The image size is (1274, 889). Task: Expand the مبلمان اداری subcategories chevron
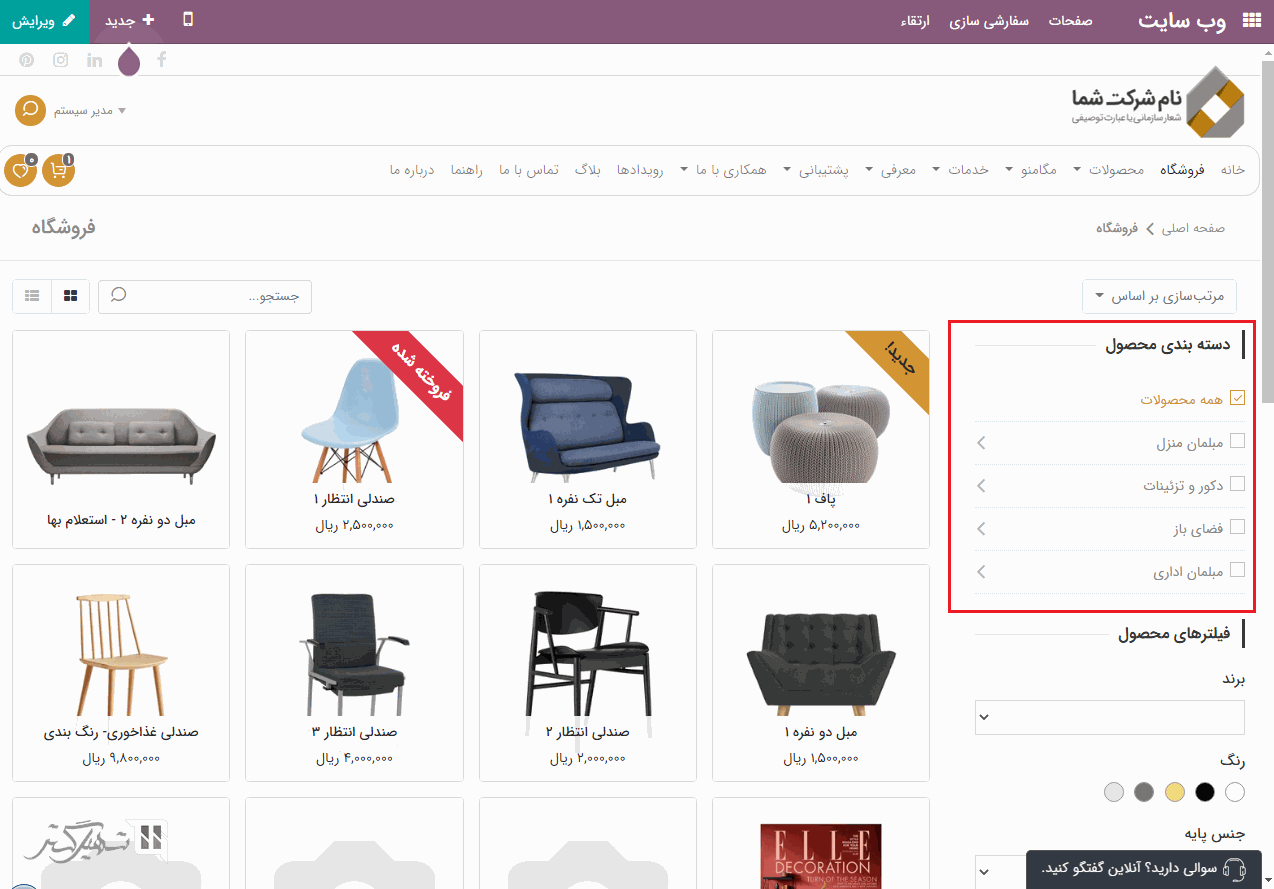[981, 572]
